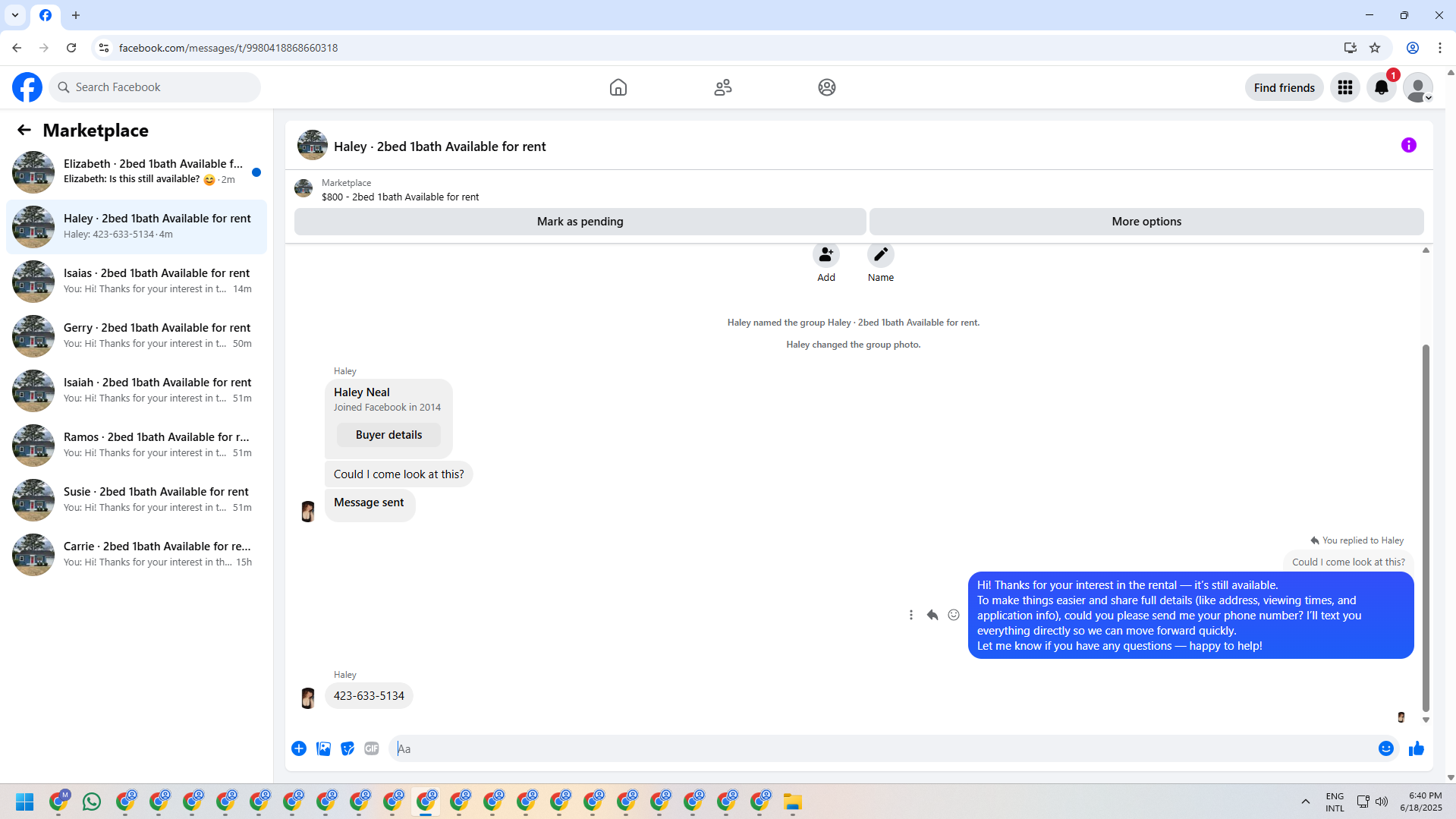Choose a sticker from composer
1456x819 pixels.
(347, 748)
